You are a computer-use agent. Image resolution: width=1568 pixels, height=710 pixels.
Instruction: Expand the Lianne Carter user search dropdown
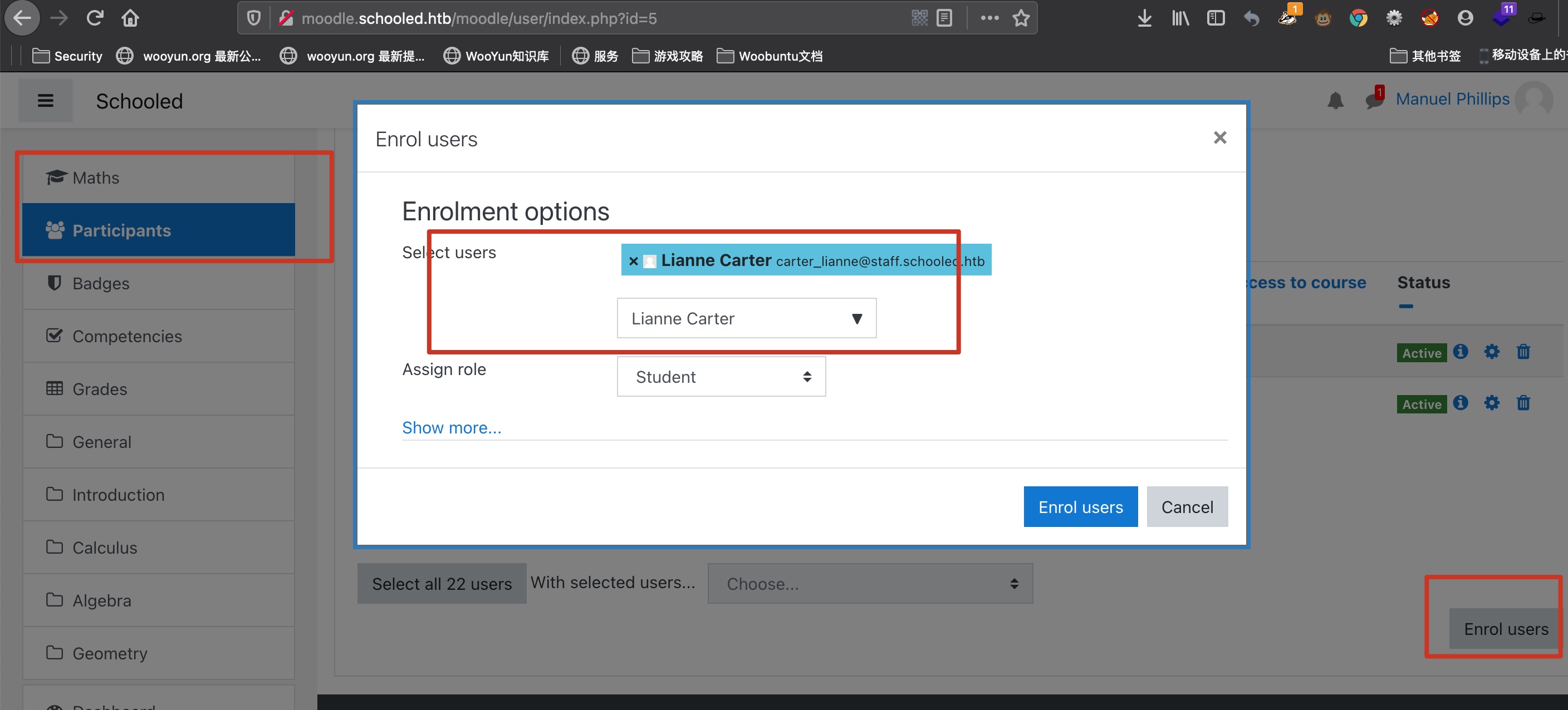tap(856, 318)
